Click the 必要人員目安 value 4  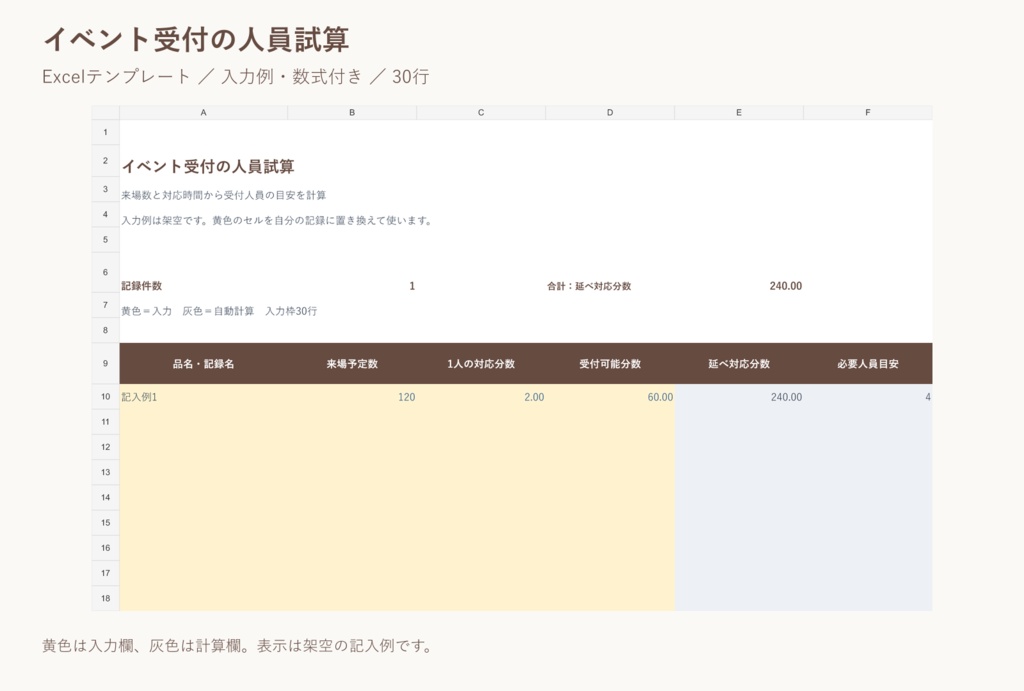[927, 397]
